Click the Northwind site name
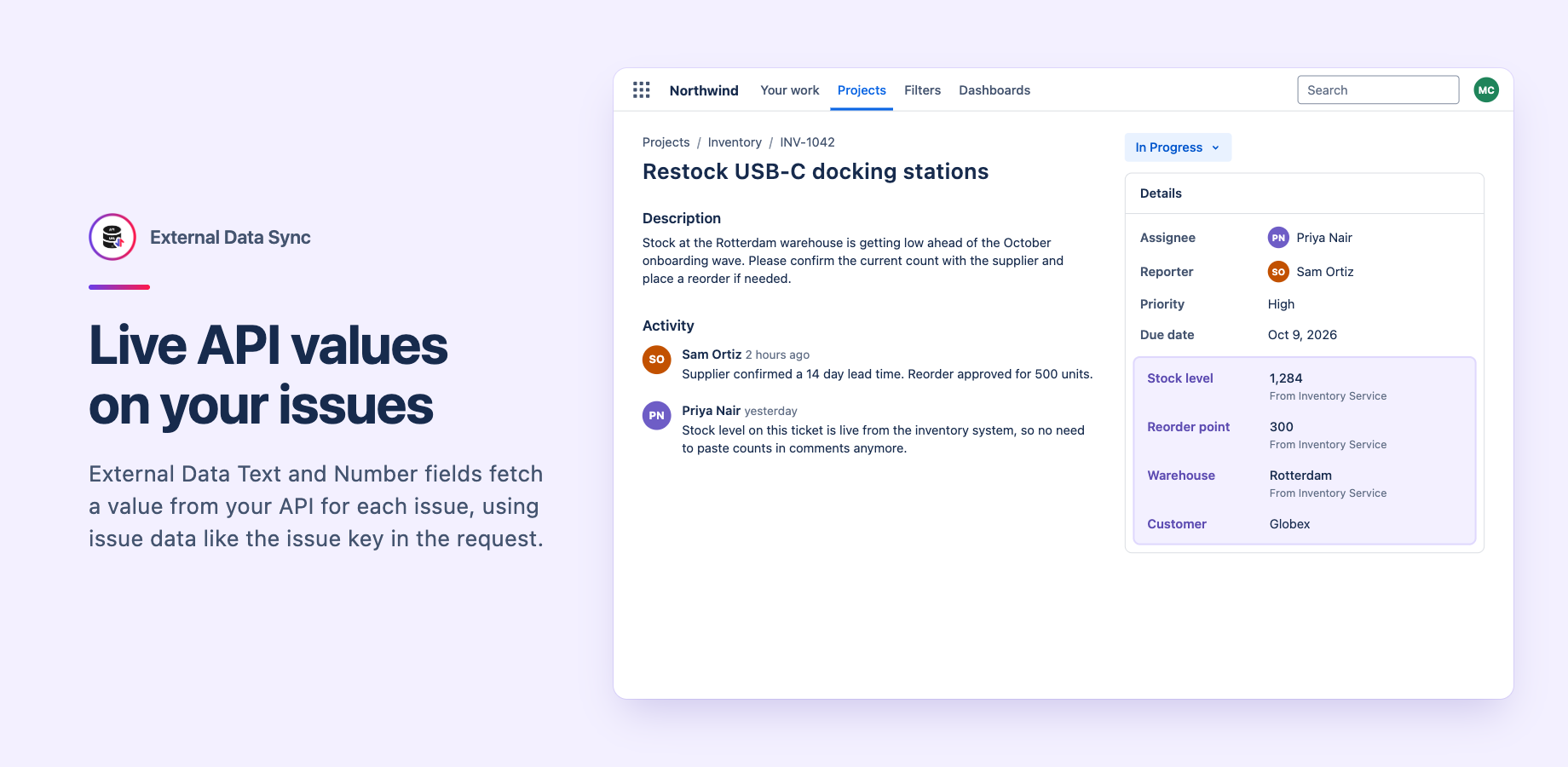This screenshot has width=1568, height=767. click(704, 90)
